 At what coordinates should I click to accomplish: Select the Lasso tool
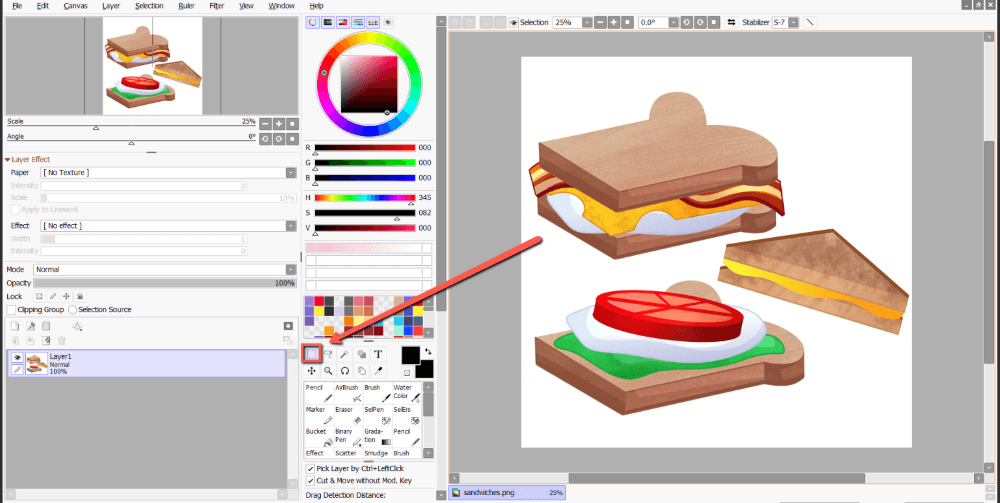[328, 353]
